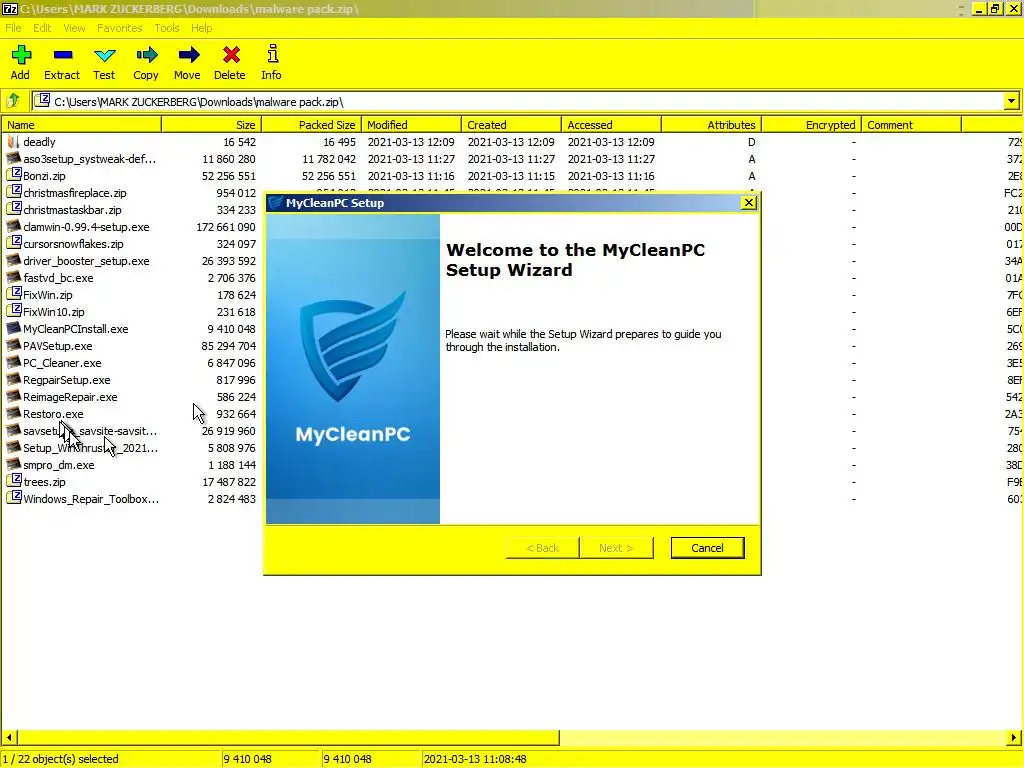This screenshot has height=768, width=1024.
Task: Select the fastvd_bc.exe file icon
Action: [13, 278]
